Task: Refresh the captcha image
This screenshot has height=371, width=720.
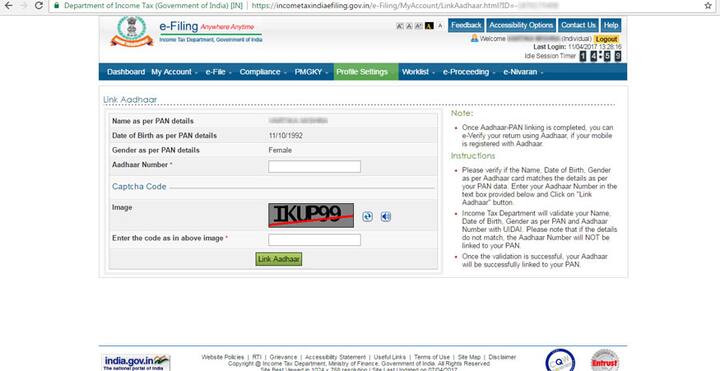Action: tap(367, 217)
